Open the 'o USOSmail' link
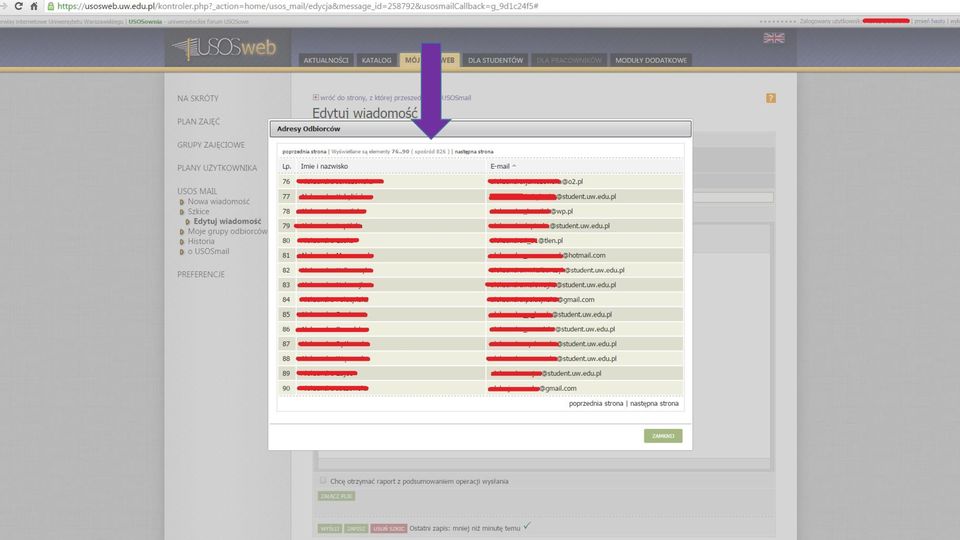This screenshot has height=540, width=960. pyautogui.click(x=208, y=251)
